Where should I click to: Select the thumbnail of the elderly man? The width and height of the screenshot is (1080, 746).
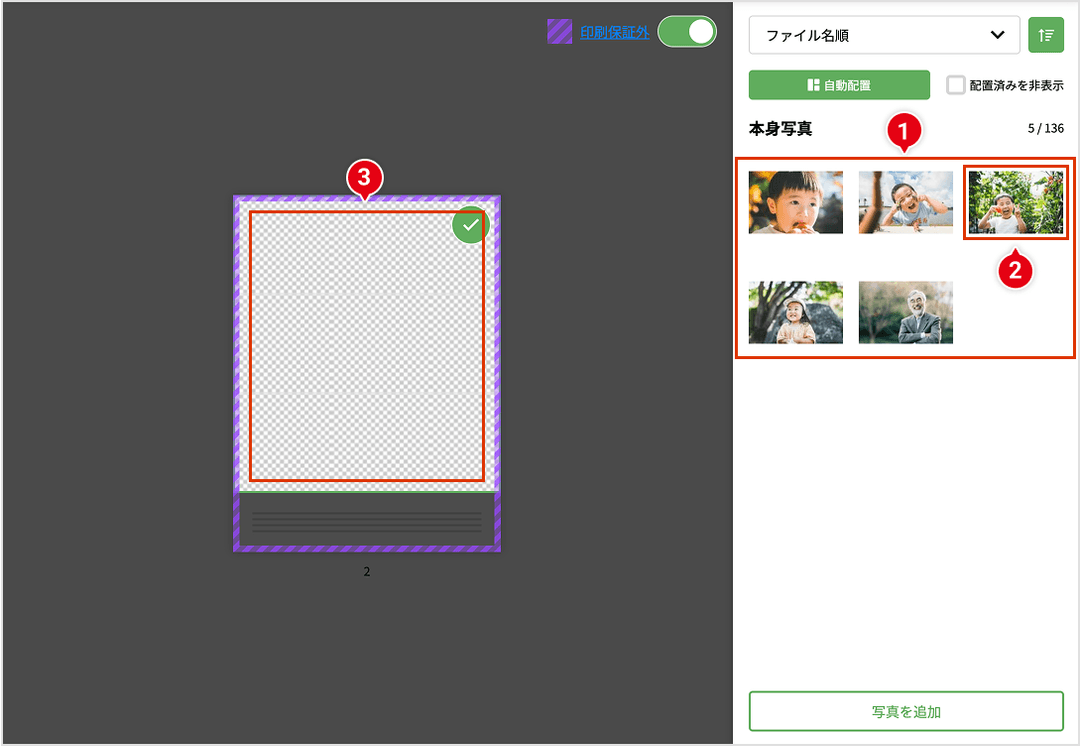pos(905,312)
